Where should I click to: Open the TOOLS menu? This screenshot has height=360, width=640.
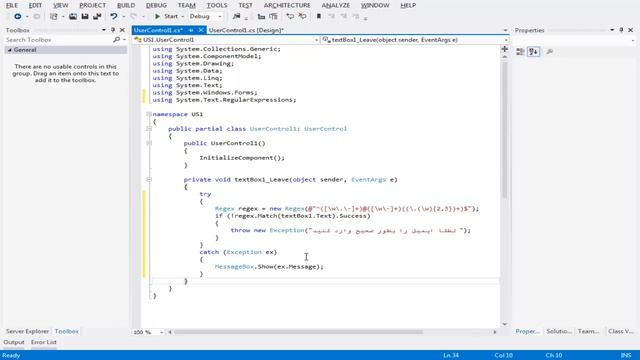(x=217, y=5)
